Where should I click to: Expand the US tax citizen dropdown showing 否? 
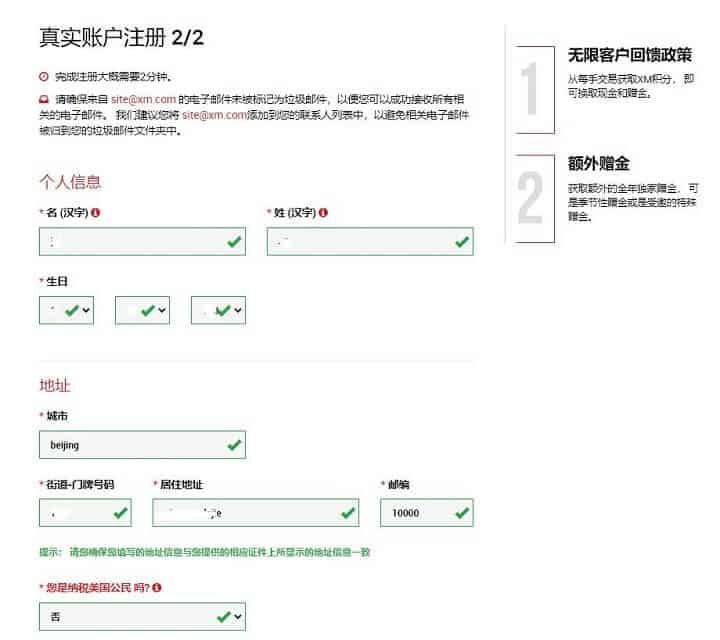click(x=142, y=617)
